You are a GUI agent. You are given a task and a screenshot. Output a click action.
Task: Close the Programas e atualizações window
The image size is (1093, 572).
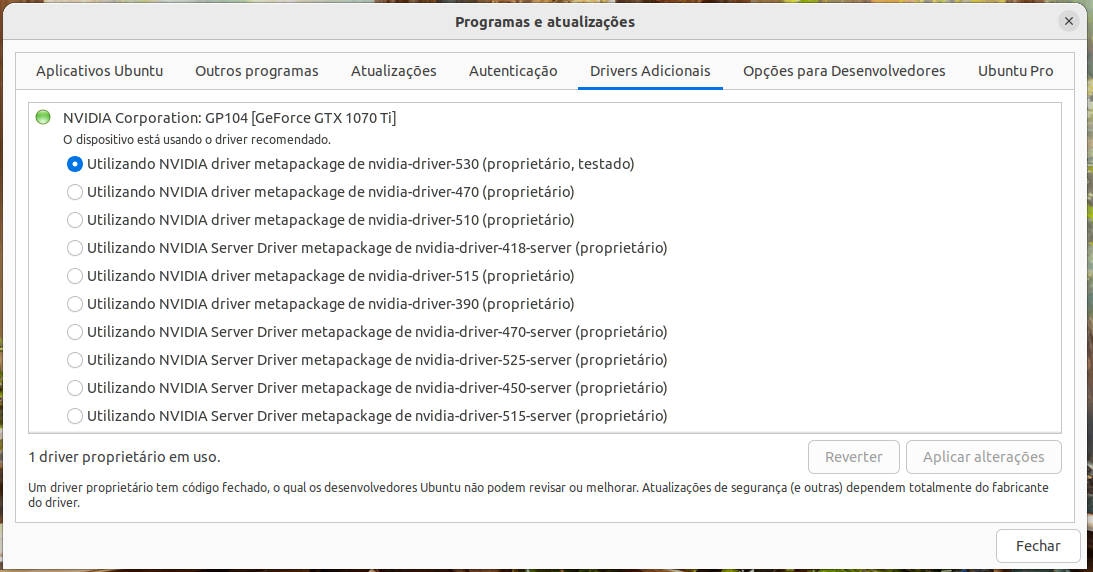[x=1069, y=22]
